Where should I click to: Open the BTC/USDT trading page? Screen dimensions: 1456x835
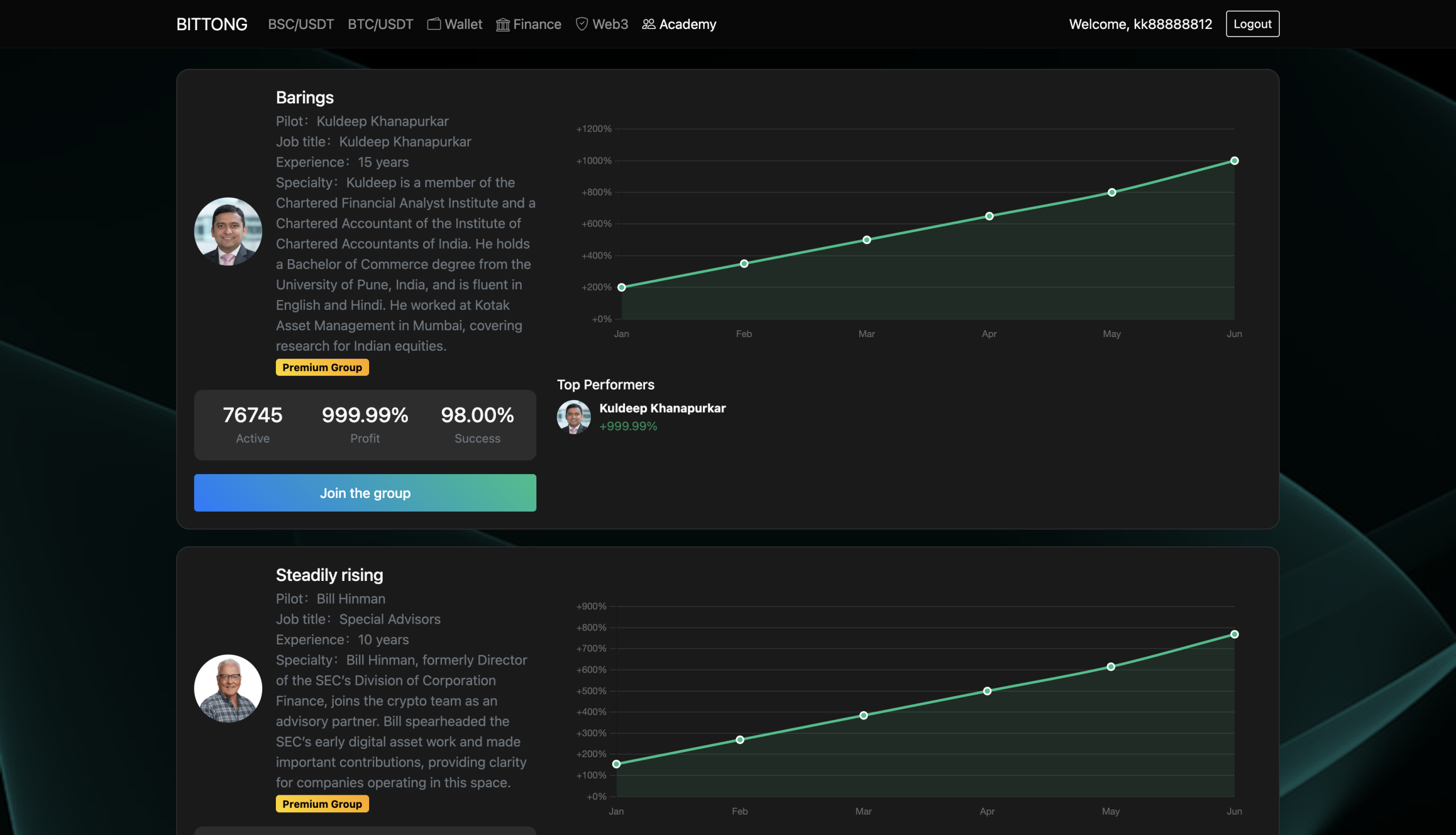(x=380, y=24)
